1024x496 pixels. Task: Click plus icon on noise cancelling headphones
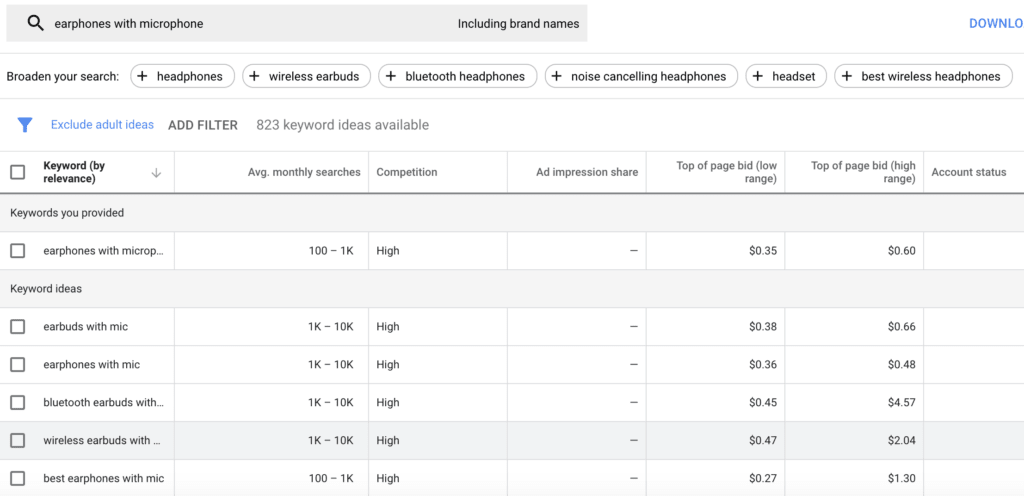pyautogui.click(x=556, y=76)
